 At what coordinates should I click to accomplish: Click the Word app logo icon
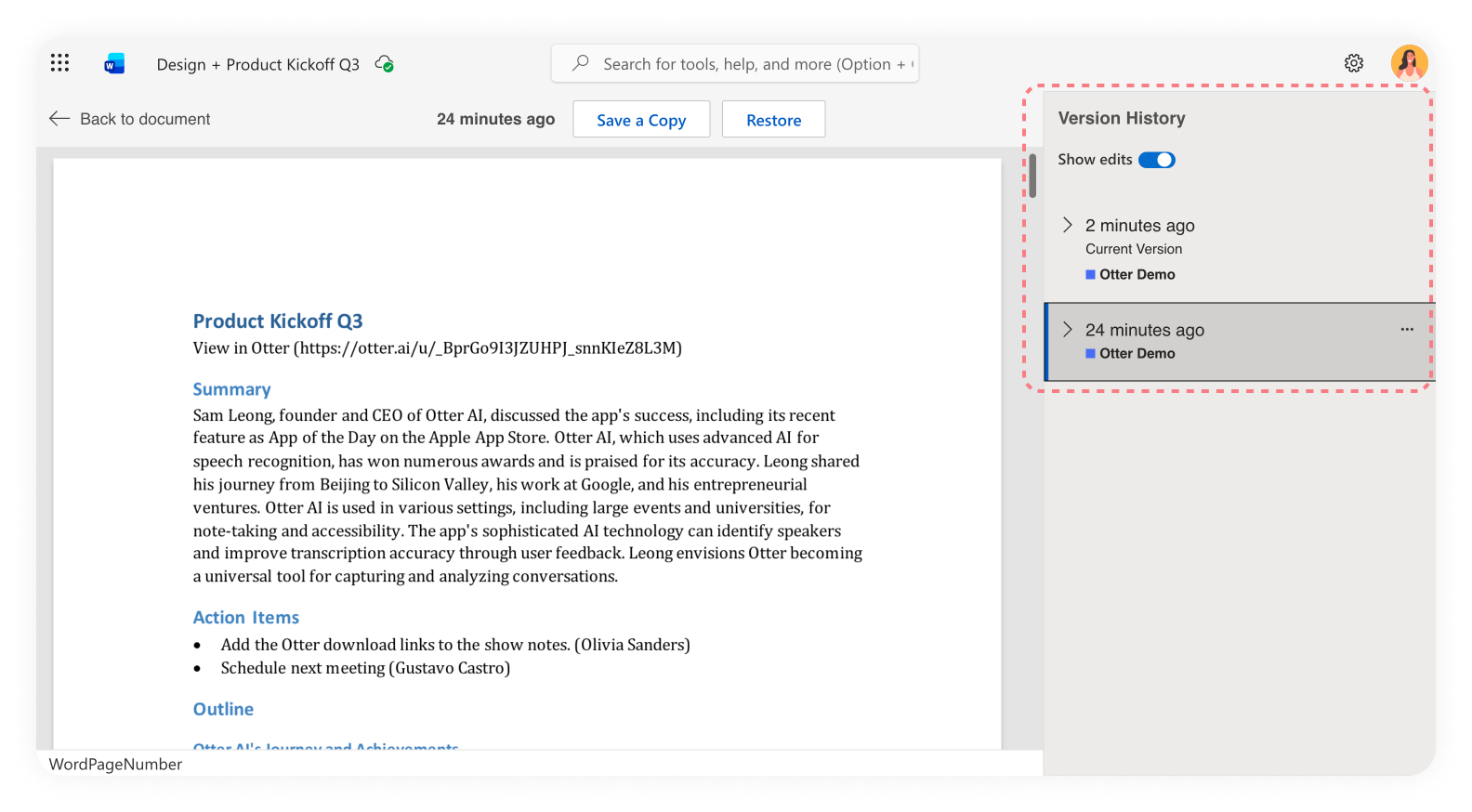click(x=114, y=63)
